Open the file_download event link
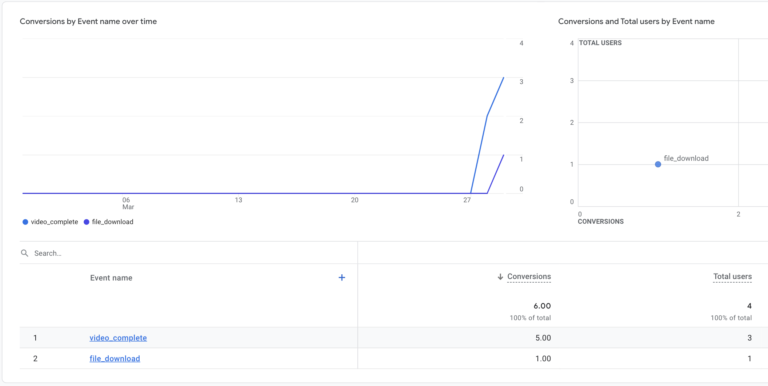768x386 pixels. click(115, 359)
